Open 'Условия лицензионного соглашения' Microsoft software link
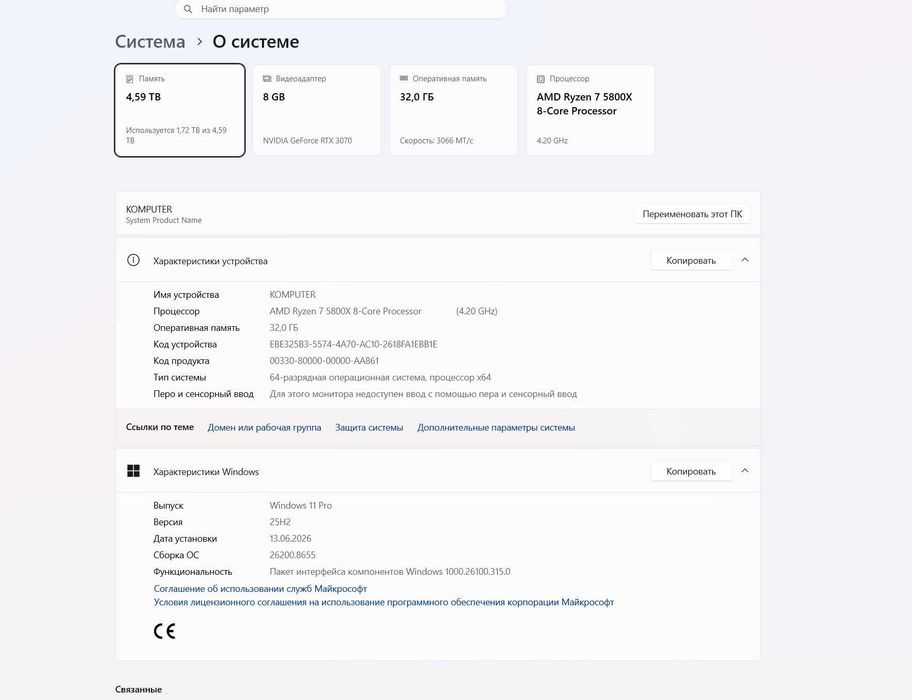This screenshot has height=700, width=912. (x=384, y=602)
